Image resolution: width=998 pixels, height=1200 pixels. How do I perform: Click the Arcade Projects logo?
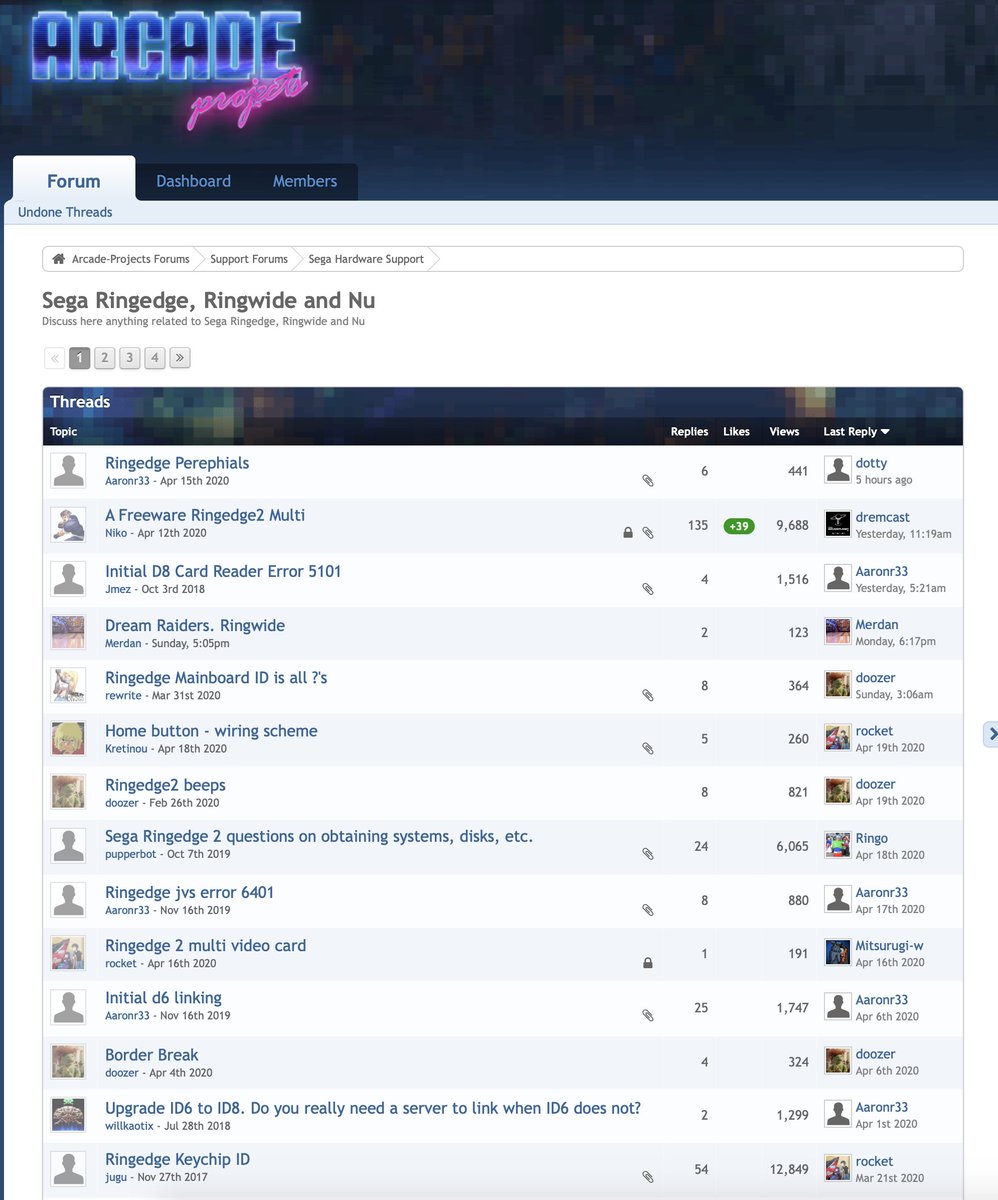(168, 70)
